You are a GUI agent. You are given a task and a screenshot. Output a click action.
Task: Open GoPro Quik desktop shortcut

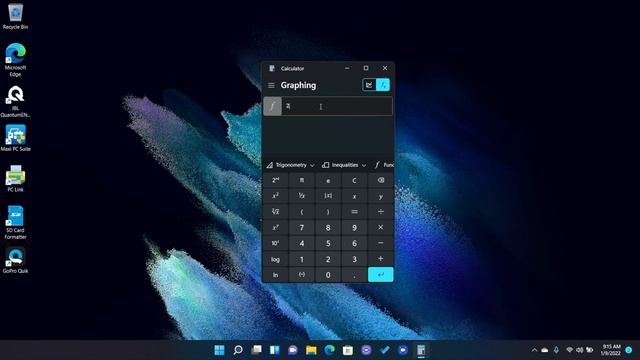15,260
